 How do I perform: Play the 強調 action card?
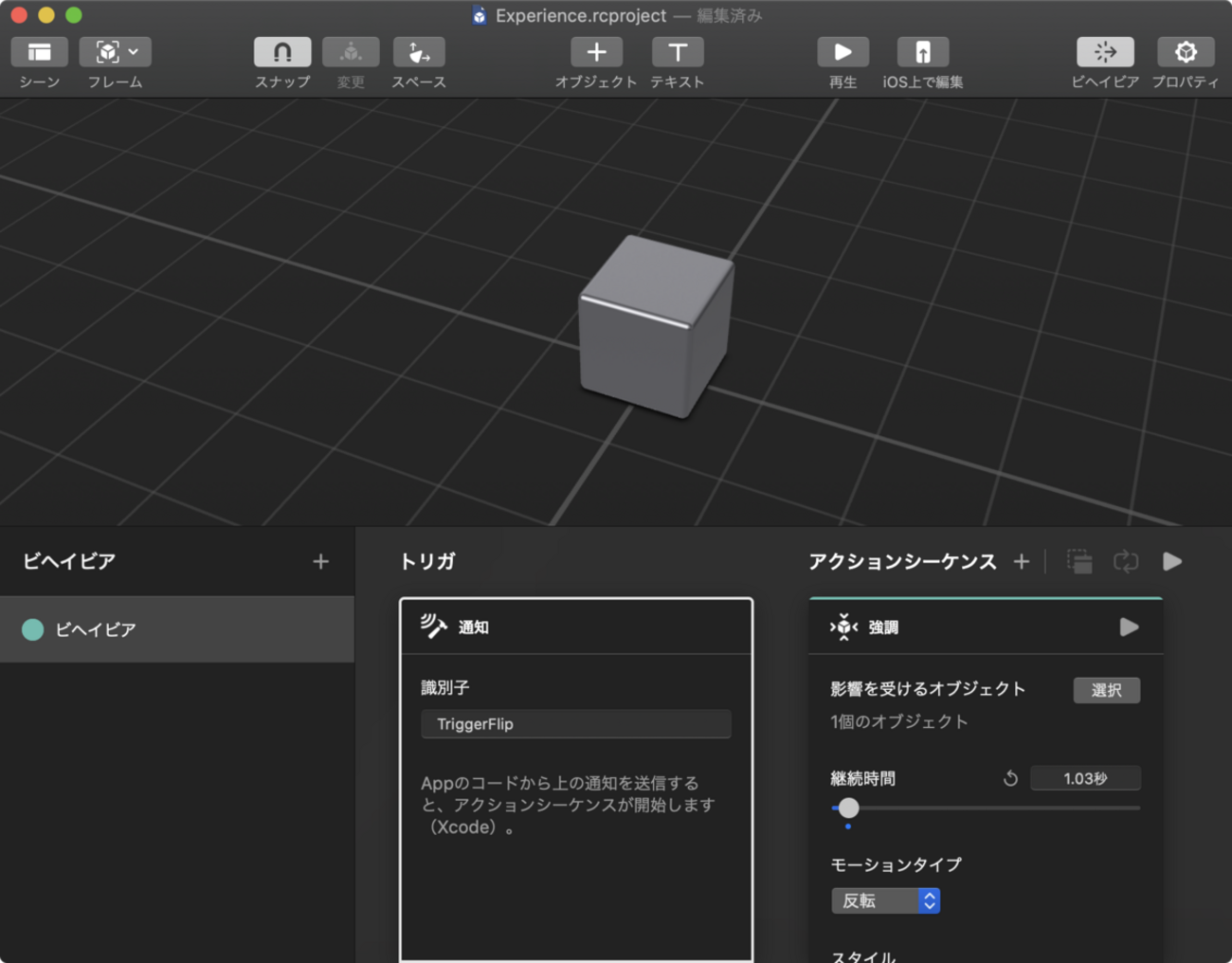[x=1129, y=627]
